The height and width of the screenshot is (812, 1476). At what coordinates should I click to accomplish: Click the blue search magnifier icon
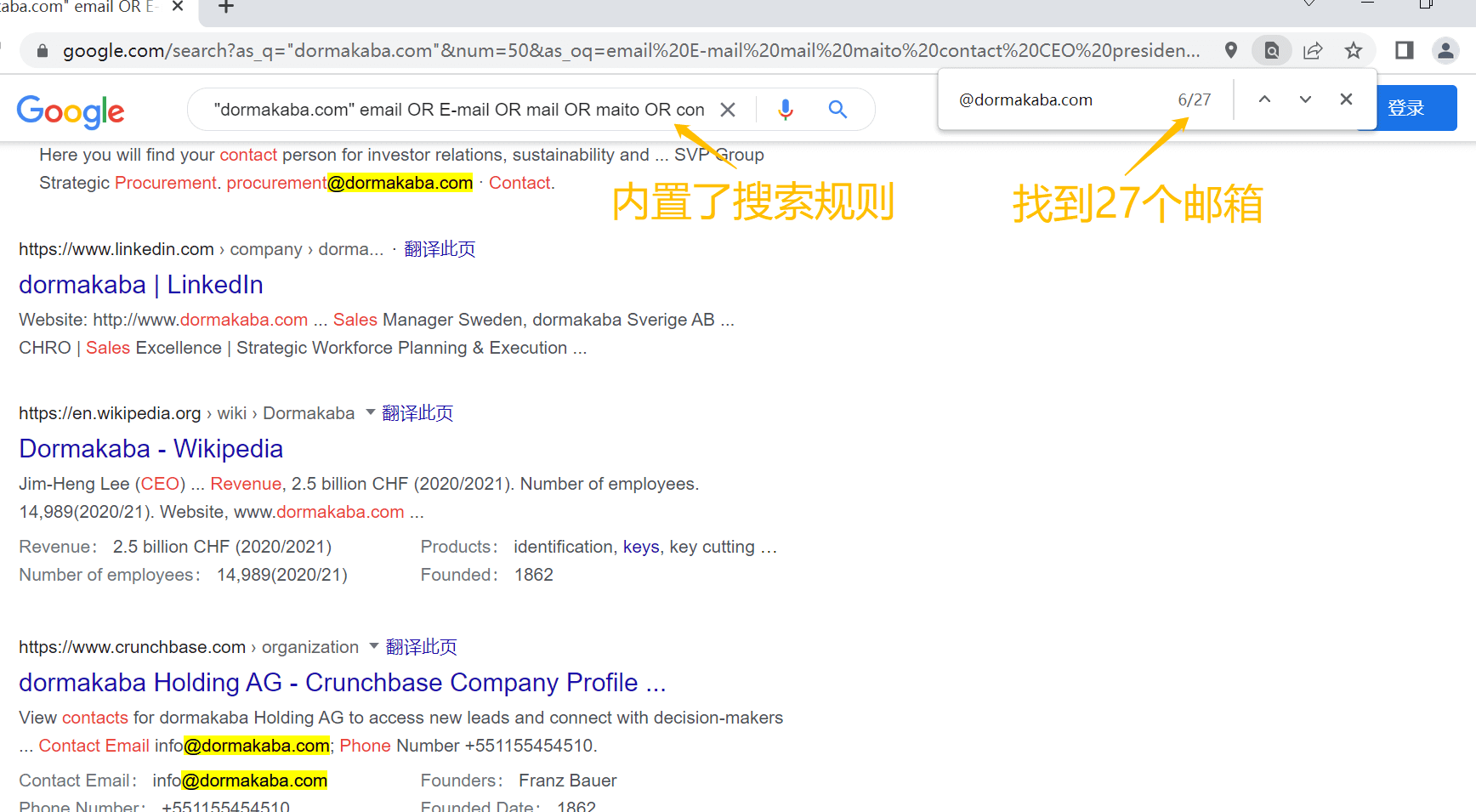pyautogui.click(x=837, y=110)
